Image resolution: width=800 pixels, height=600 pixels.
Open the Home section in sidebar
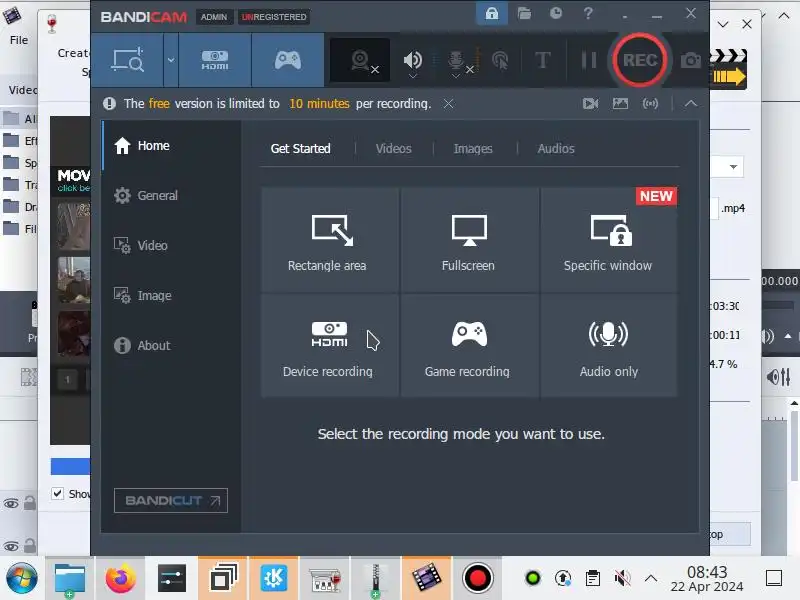[x=171, y=146]
